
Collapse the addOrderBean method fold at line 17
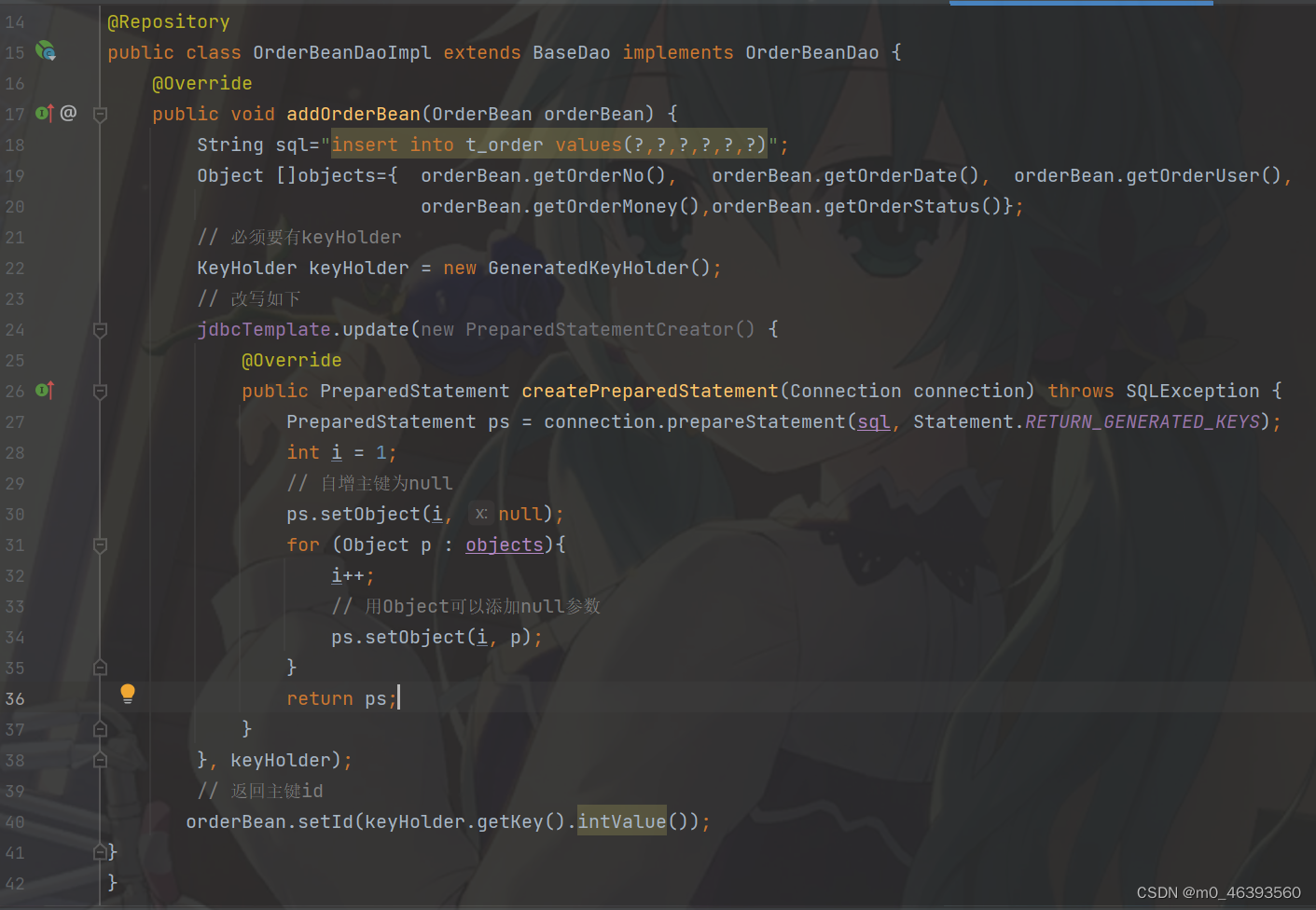tap(100, 114)
